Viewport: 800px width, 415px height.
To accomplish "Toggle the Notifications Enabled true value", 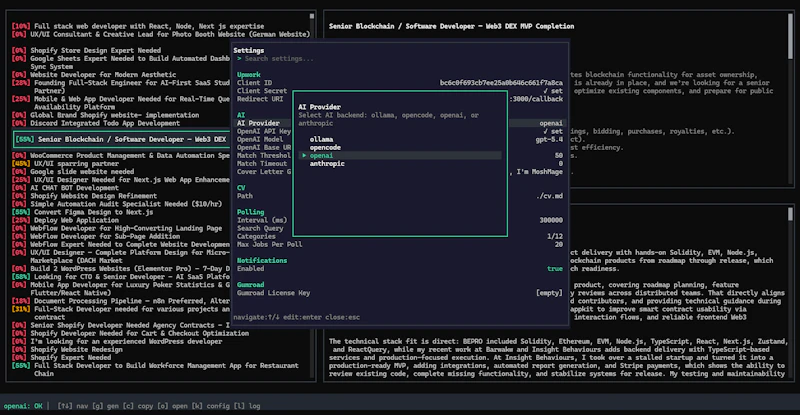I will [x=555, y=268].
